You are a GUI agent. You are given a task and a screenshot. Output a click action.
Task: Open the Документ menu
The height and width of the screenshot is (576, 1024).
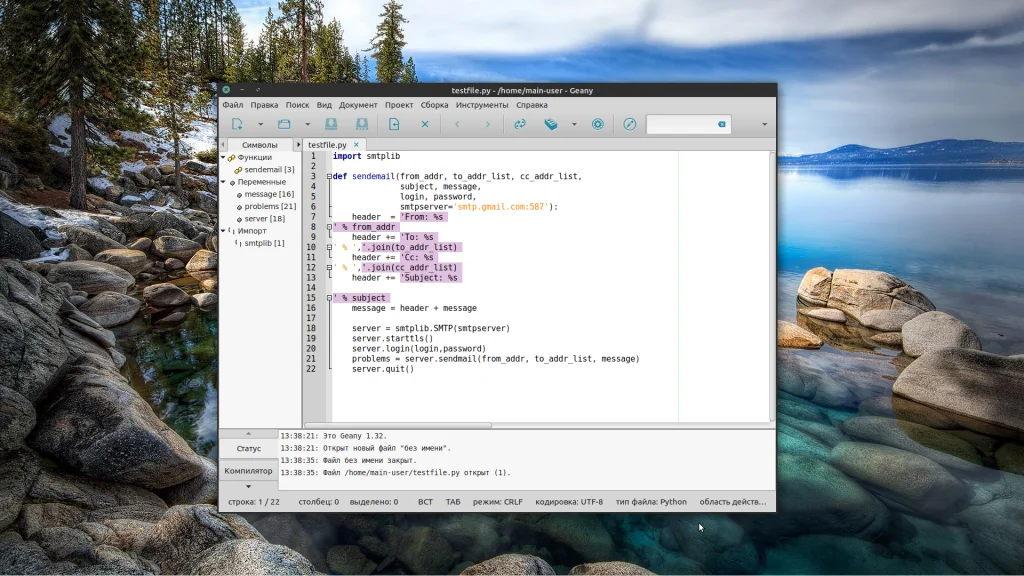tap(358, 105)
